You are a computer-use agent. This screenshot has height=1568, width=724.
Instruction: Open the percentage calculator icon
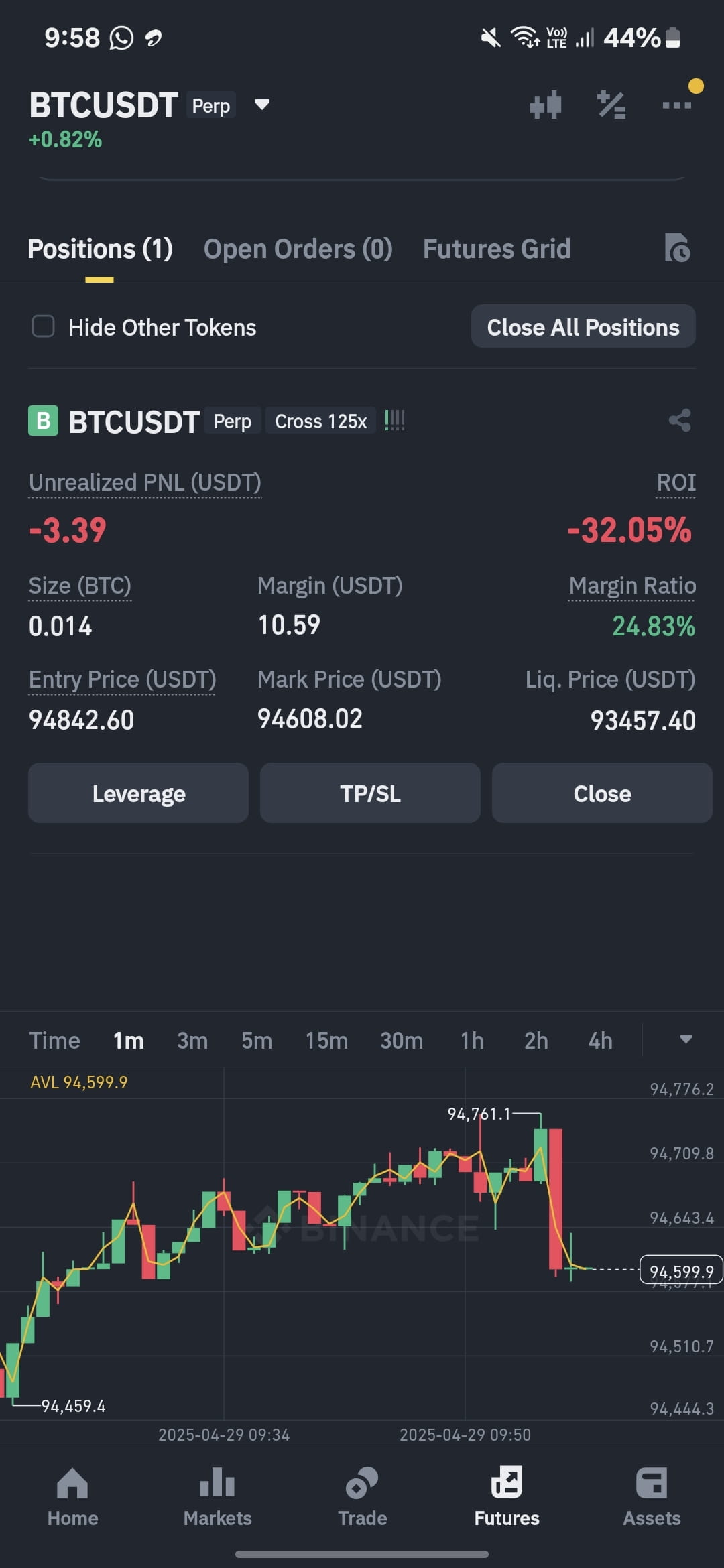coord(611,105)
